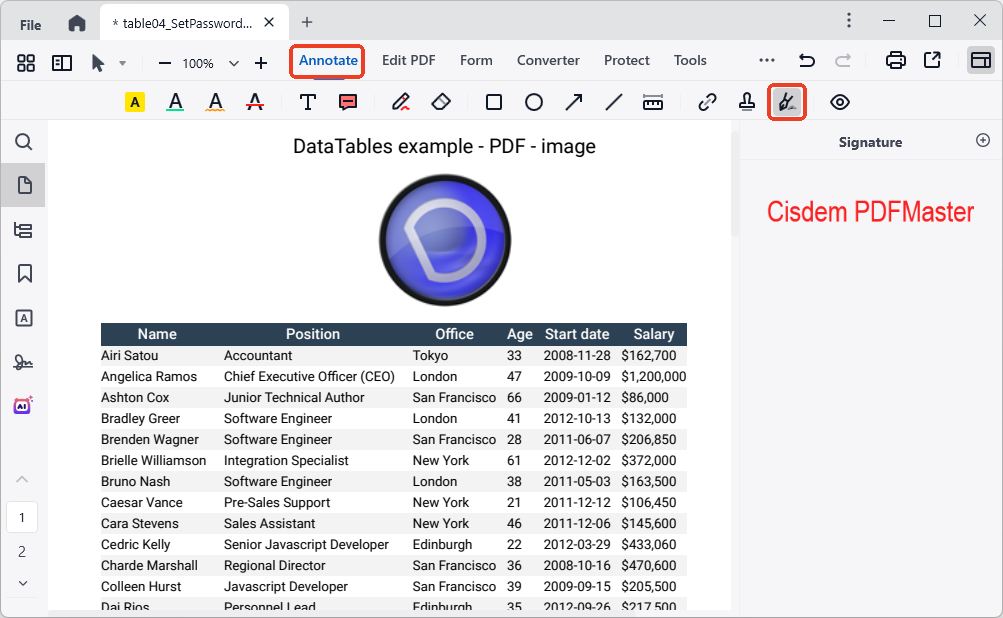Toggle the right-side panel layout
The width and height of the screenshot is (1003, 618).
point(981,61)
